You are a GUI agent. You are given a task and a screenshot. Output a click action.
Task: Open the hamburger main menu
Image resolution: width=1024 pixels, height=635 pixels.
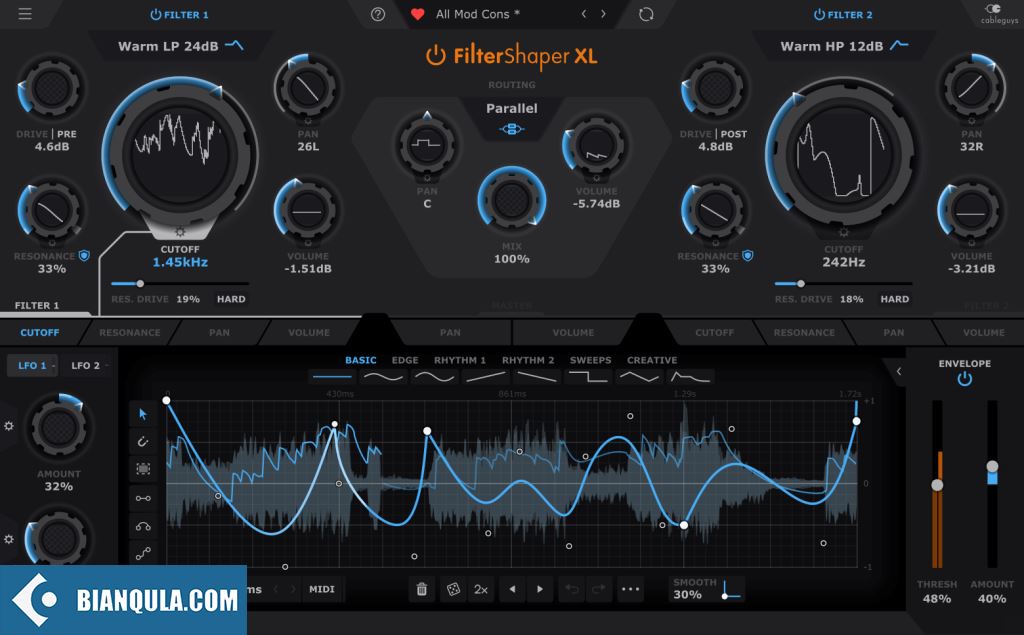click(x=25, y=14)
